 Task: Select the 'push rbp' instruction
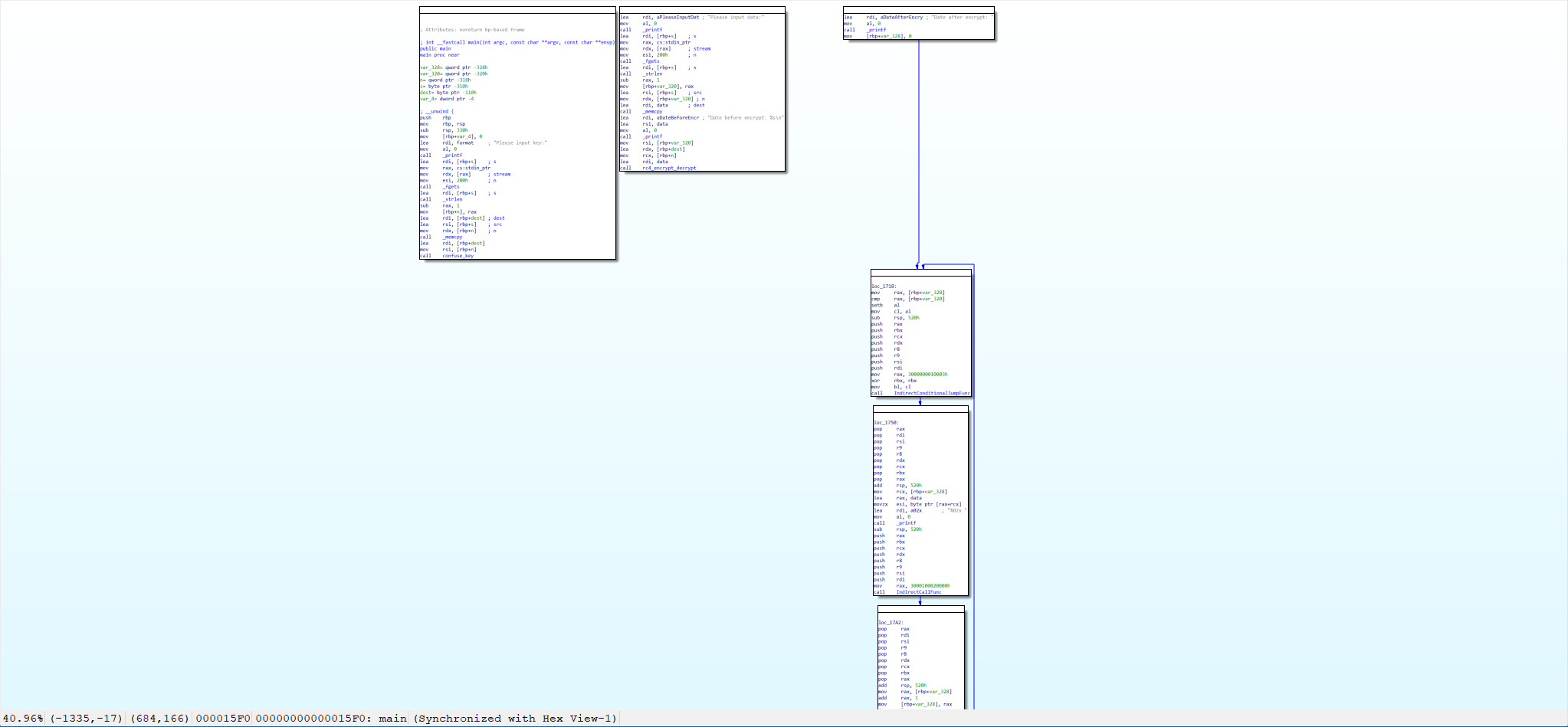click(435, 117)
